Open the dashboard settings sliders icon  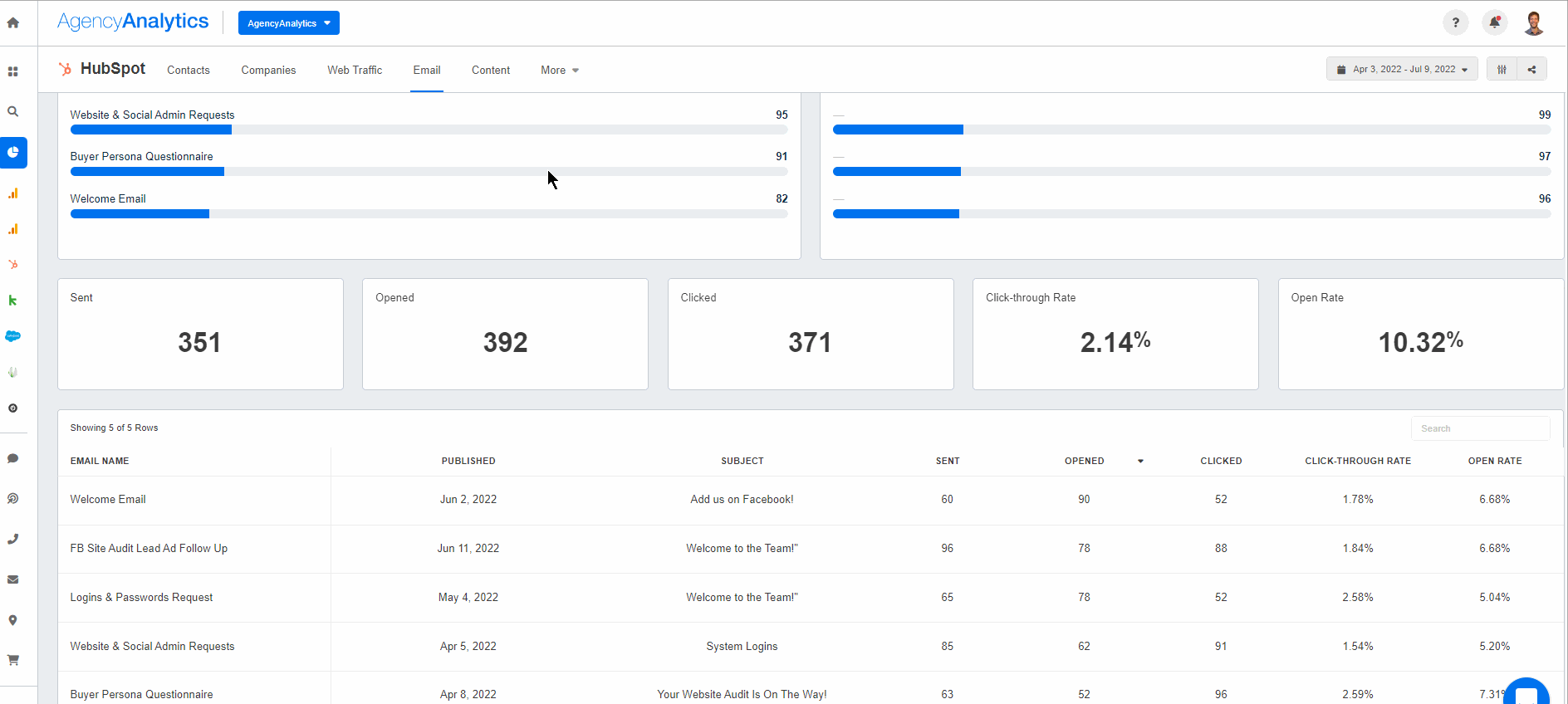[1502, 70]
